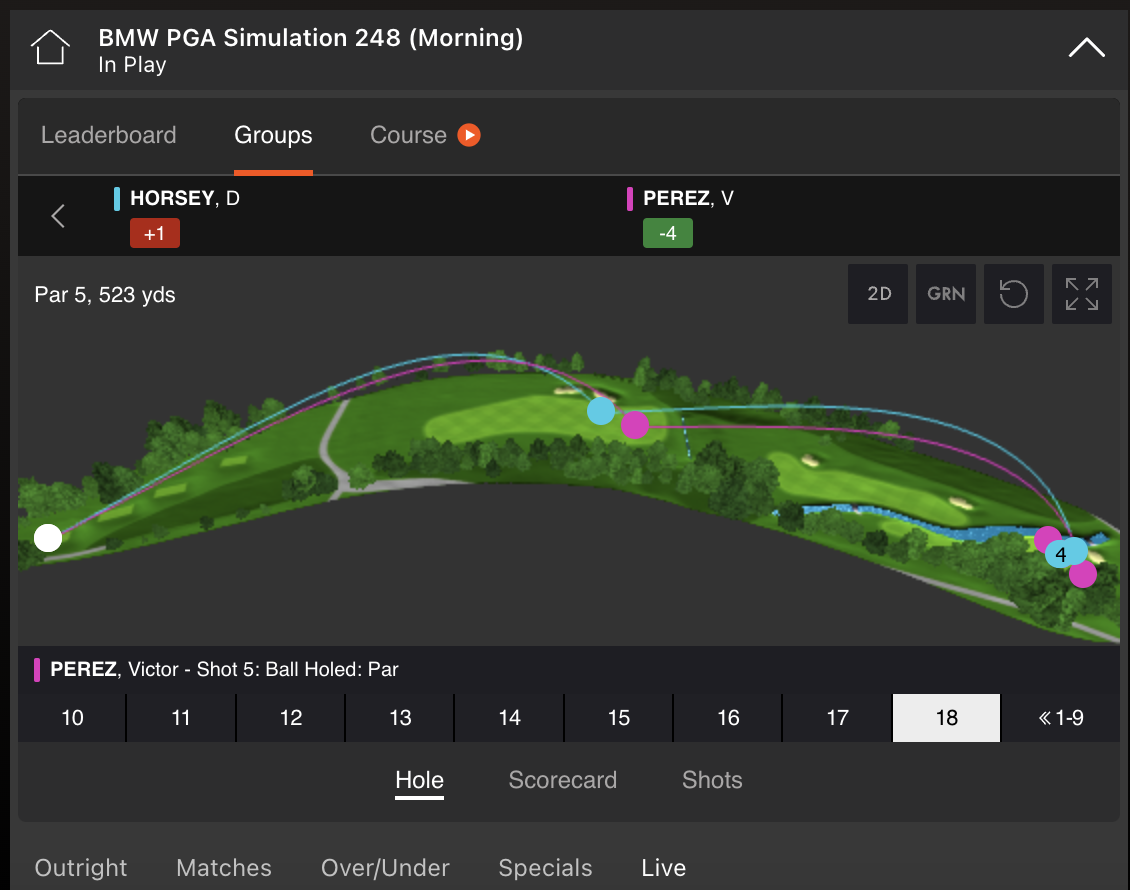
Task: Collapse the panel with top chevron
Action: (x=1086, y=48)
